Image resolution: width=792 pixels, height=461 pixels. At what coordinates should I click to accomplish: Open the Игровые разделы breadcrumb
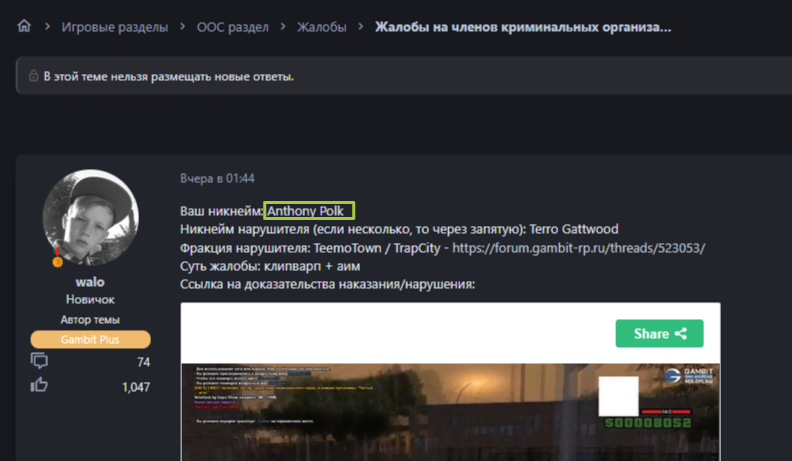click(115, 27)
